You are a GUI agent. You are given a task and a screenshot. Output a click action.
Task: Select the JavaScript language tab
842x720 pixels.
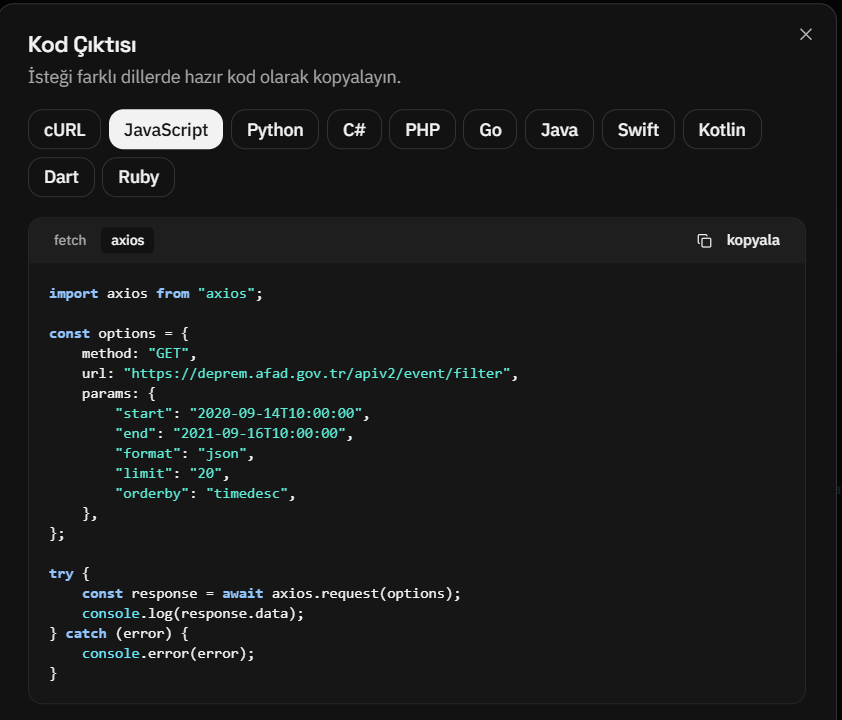(166, 129)
